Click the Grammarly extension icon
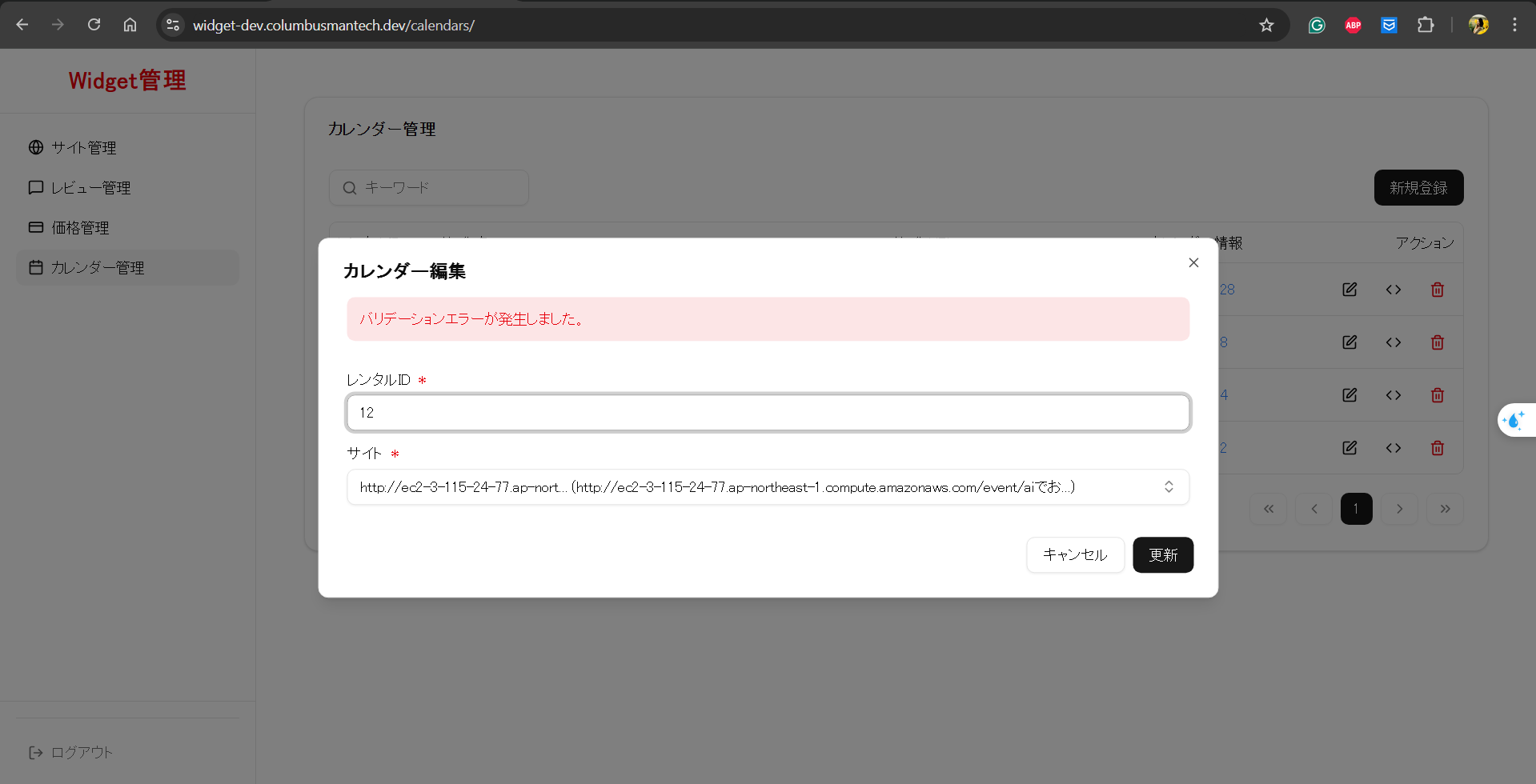This screenshot has height=784, width=1536. pos(1317,25)
